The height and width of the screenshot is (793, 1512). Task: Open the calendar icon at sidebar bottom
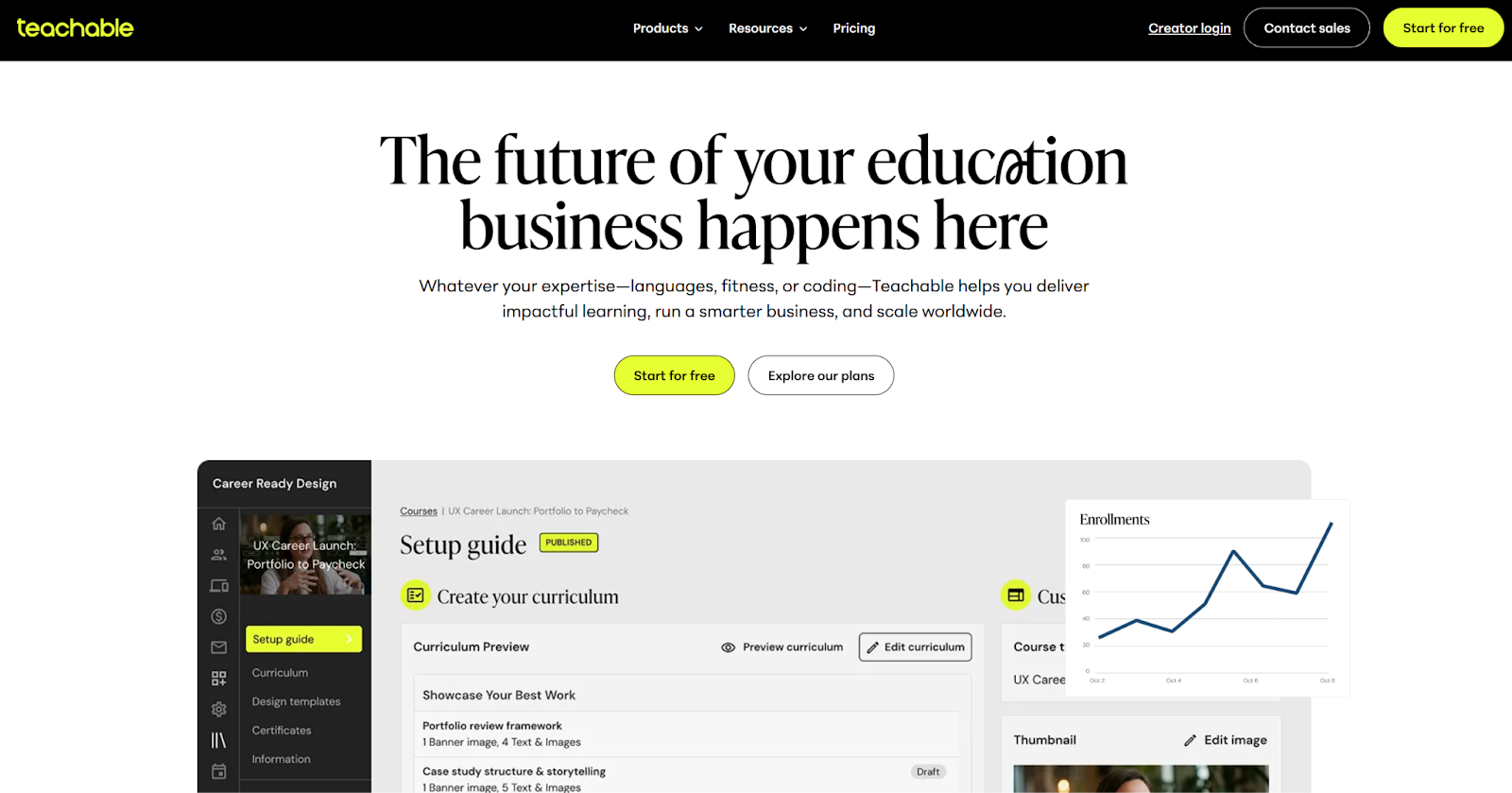point(218,770)
